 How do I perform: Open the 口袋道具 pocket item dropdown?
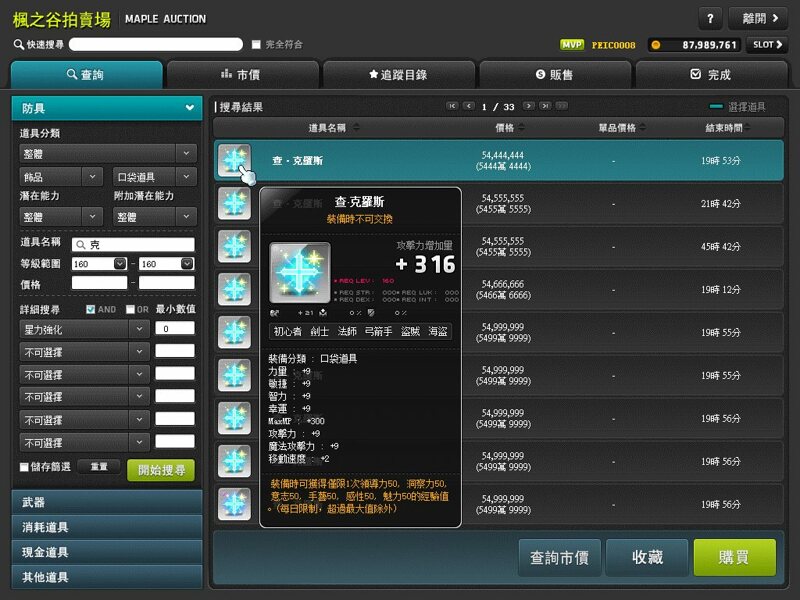155,177
